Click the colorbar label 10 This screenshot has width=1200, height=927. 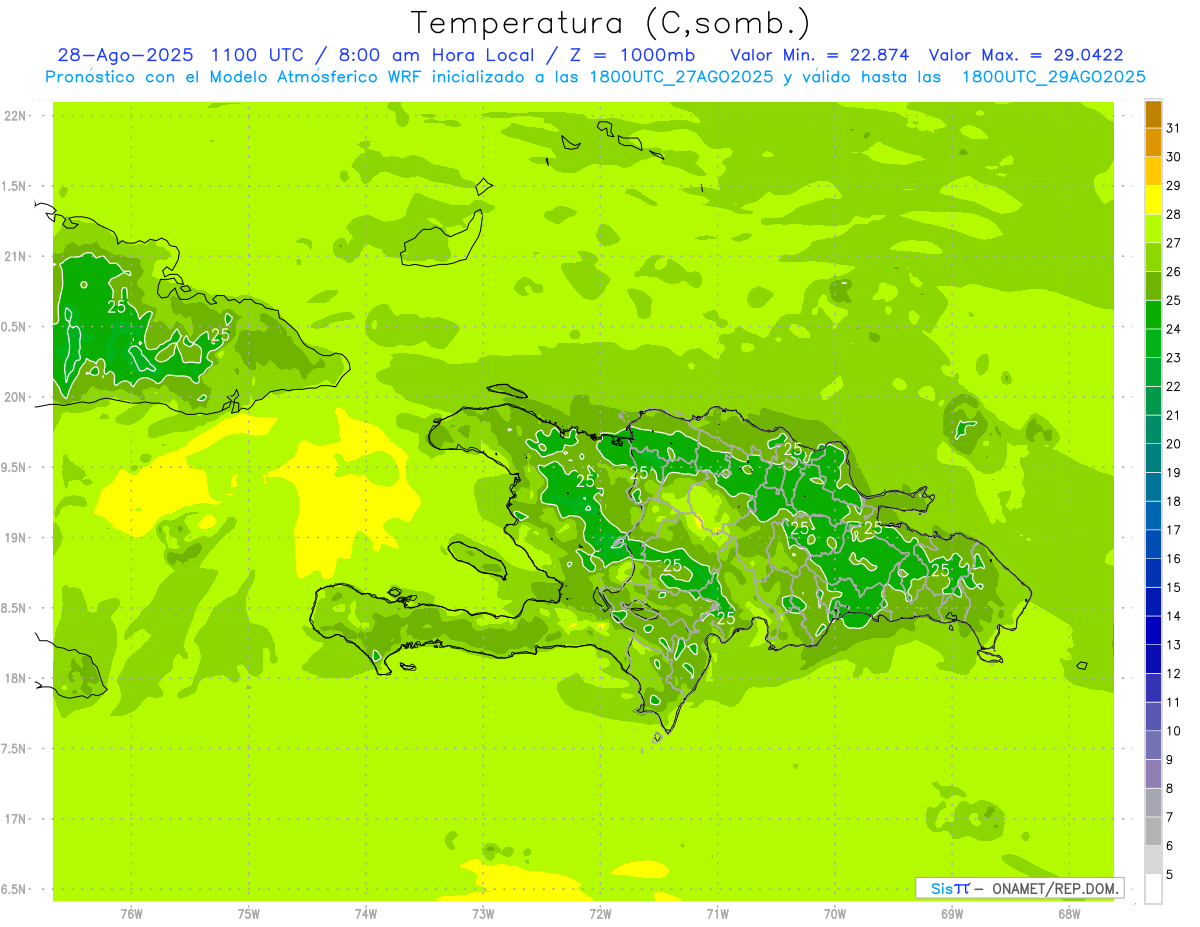[1174, 731]
